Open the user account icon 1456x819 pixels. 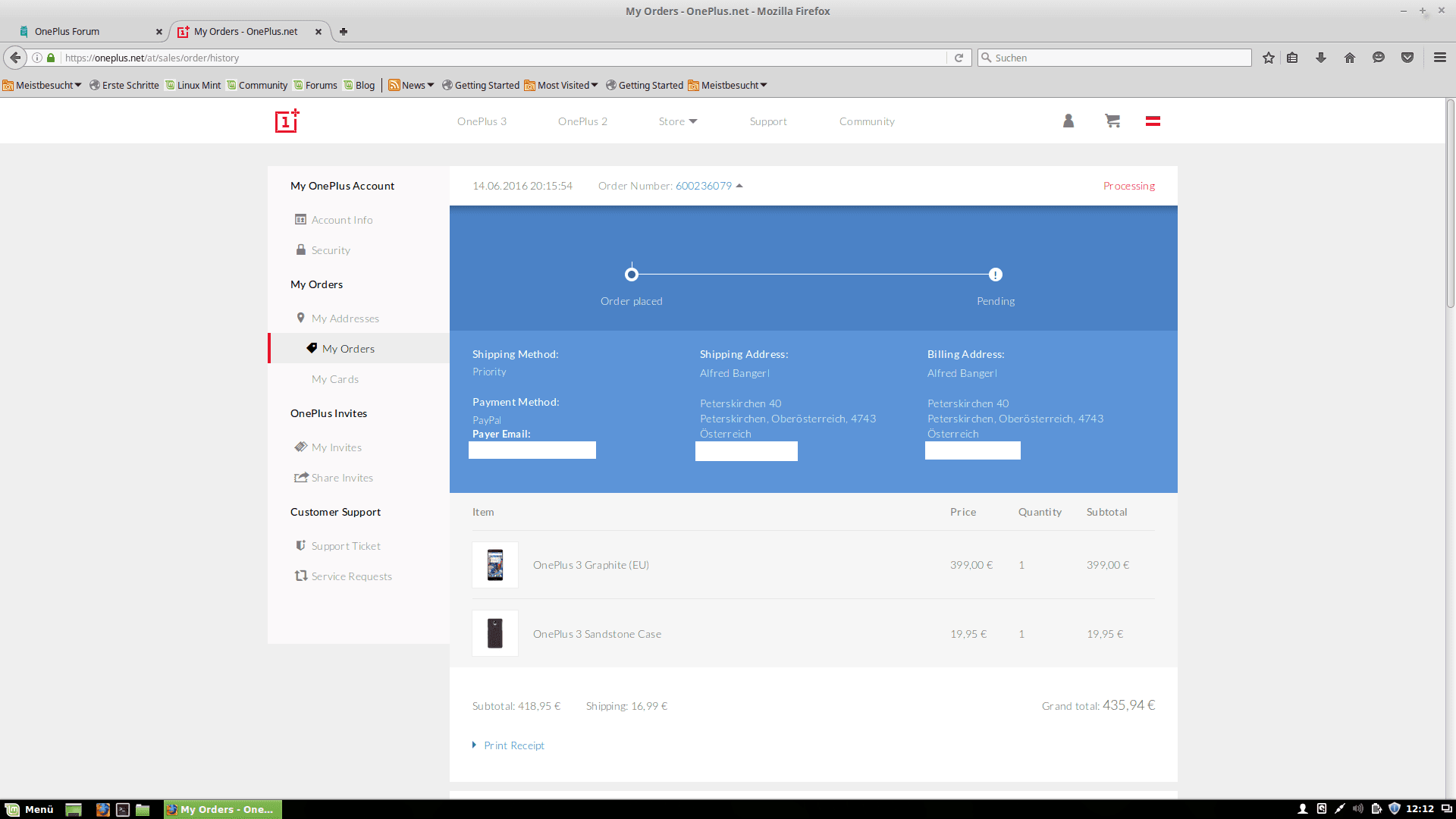tap(1068, 121)
